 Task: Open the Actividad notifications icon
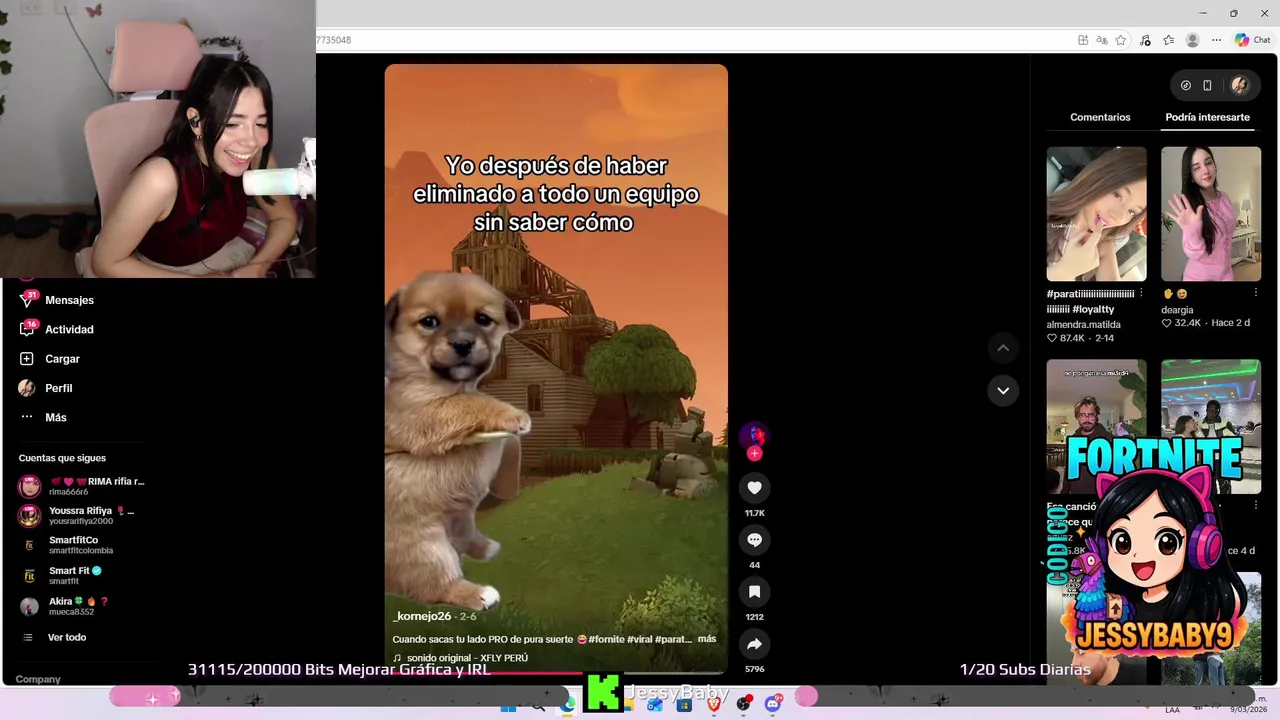pos(27,329)
